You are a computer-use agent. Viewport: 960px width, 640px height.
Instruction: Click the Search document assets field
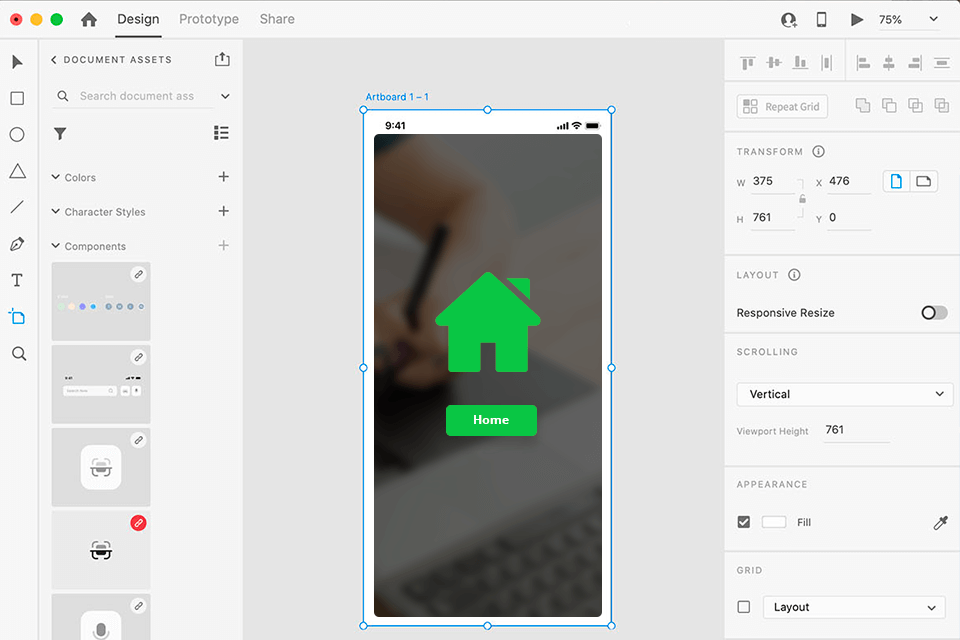tap(137, 96)
